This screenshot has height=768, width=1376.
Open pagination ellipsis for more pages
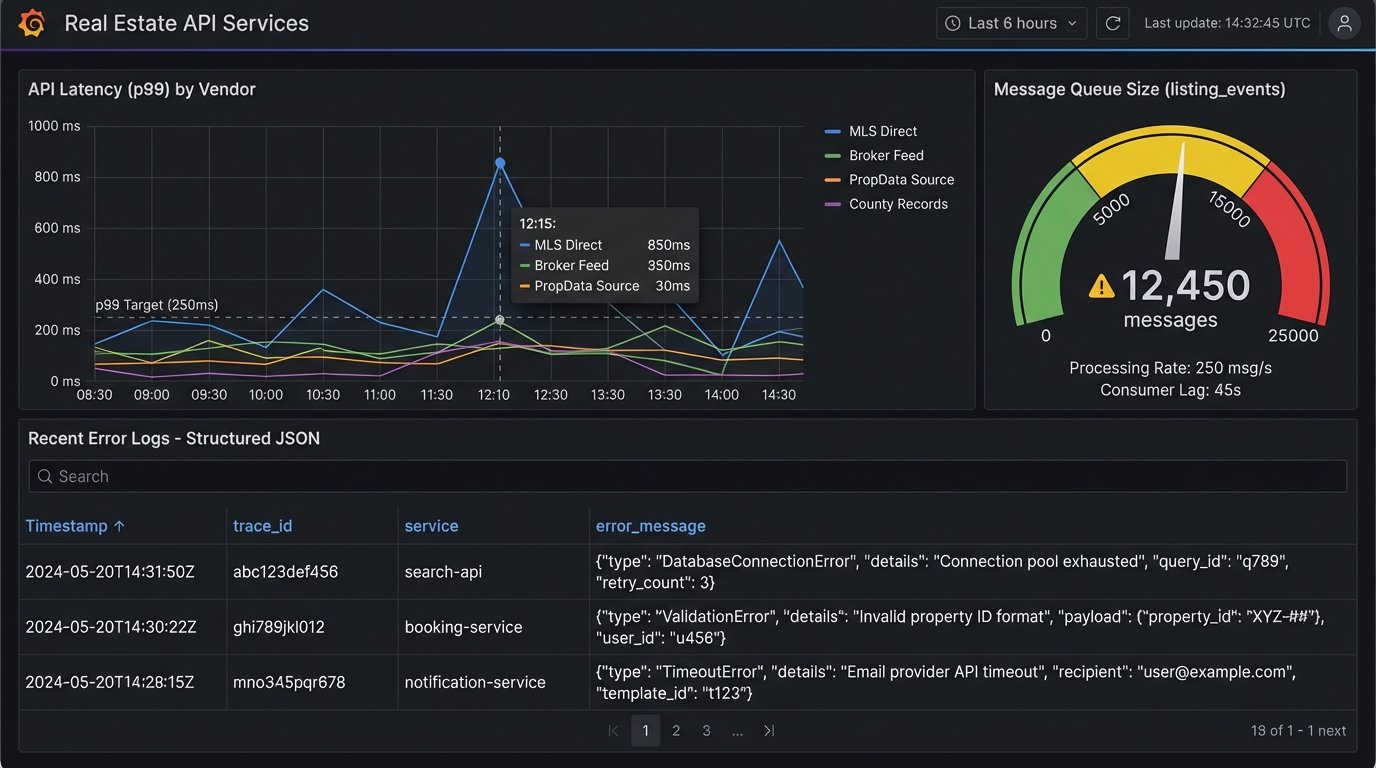pyautogui.click(x=737, y=731)
